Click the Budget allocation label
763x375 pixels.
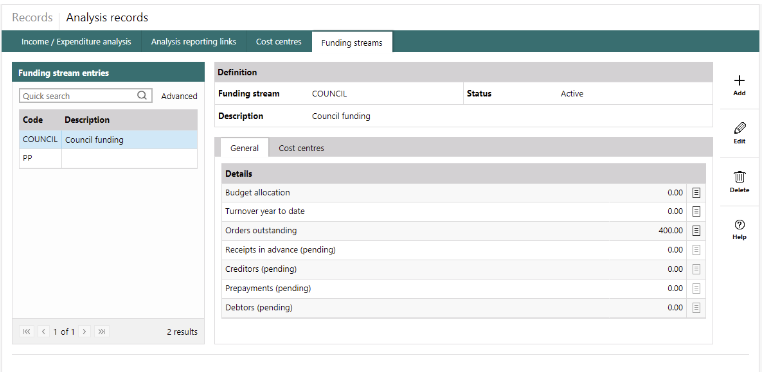point(257,193)
